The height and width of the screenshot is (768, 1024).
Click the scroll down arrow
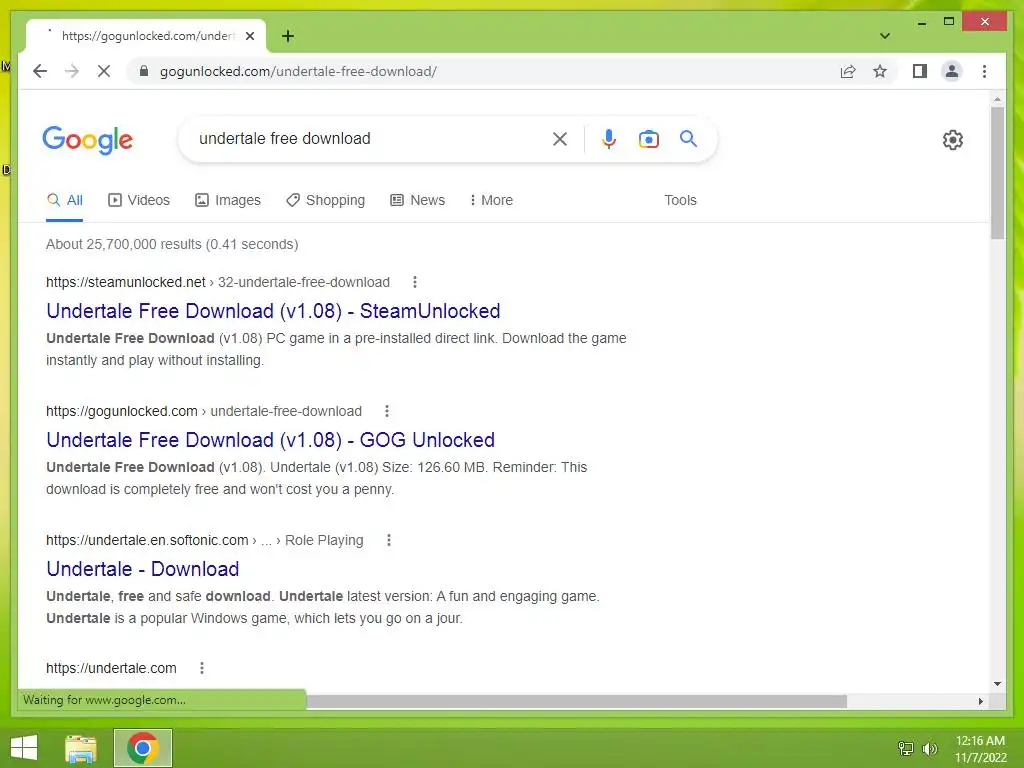pyautogui.click(x=997, y=684)
